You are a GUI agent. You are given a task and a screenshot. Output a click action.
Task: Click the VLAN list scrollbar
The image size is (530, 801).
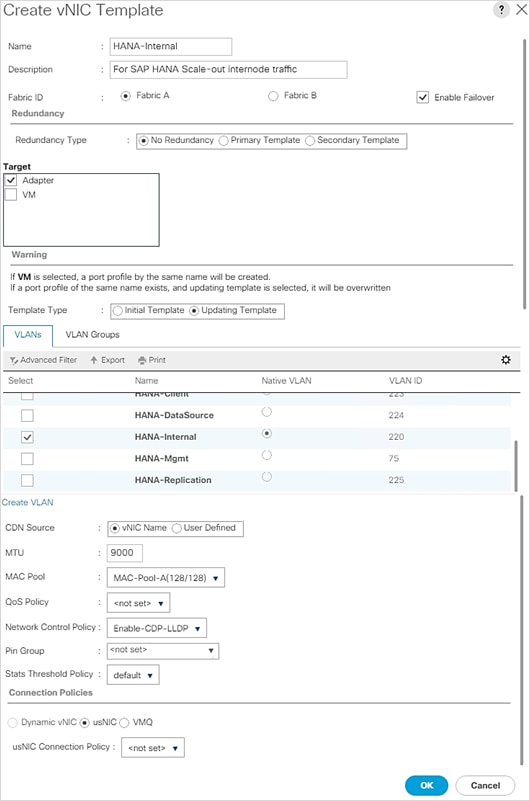coord(515,465)
